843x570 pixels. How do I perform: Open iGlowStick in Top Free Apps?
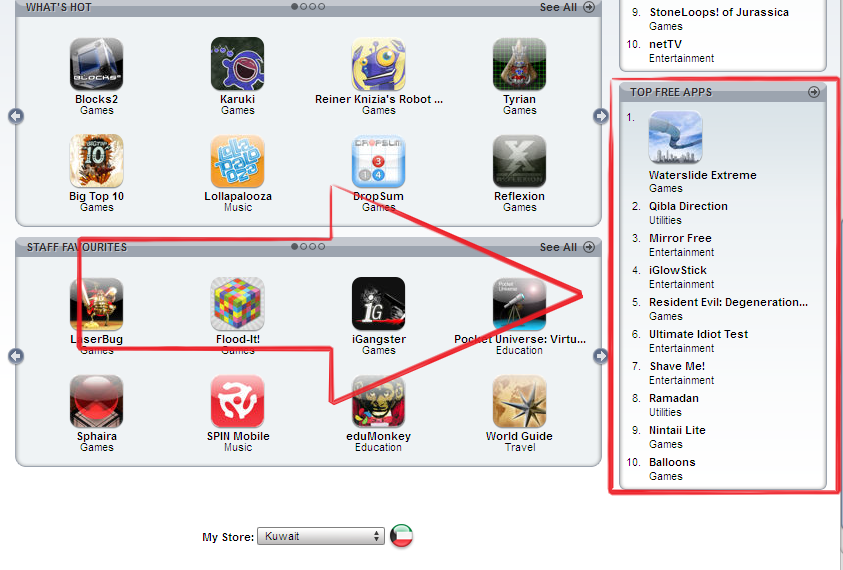pos(678,270)
